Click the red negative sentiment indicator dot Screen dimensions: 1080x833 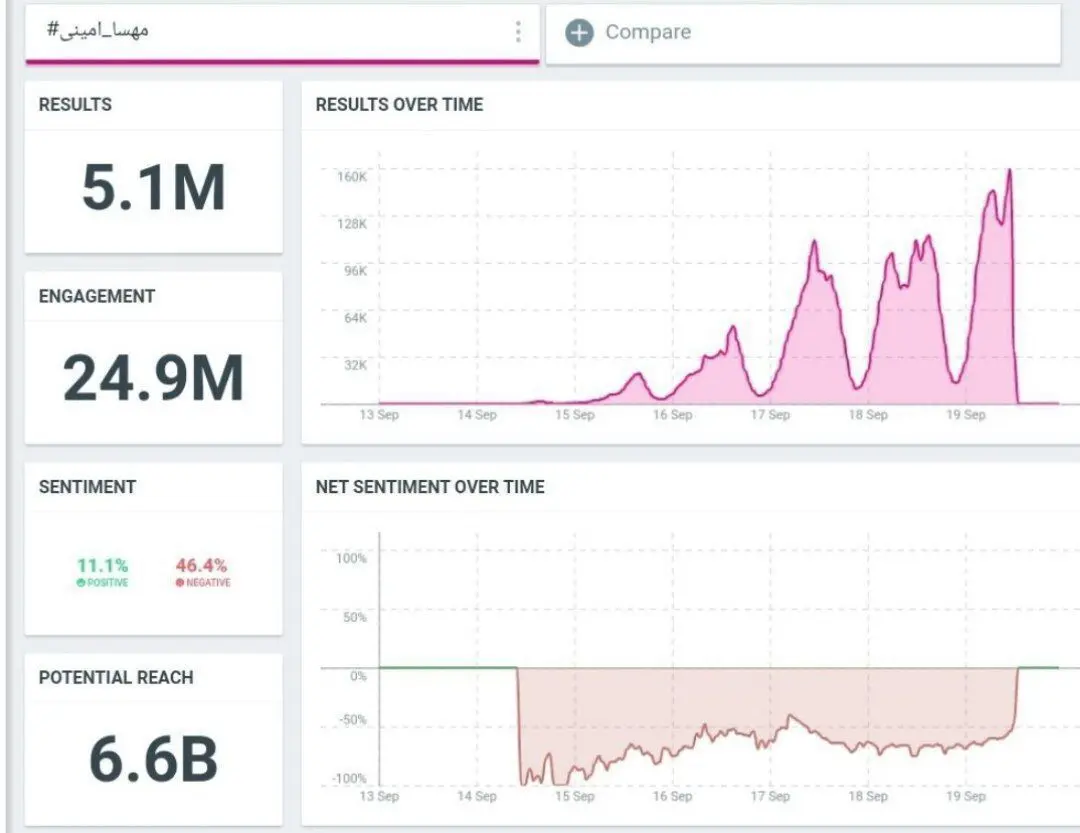[180, 583]
